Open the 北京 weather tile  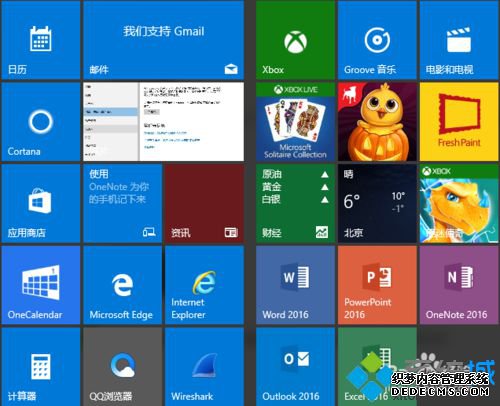pos(377,203)
